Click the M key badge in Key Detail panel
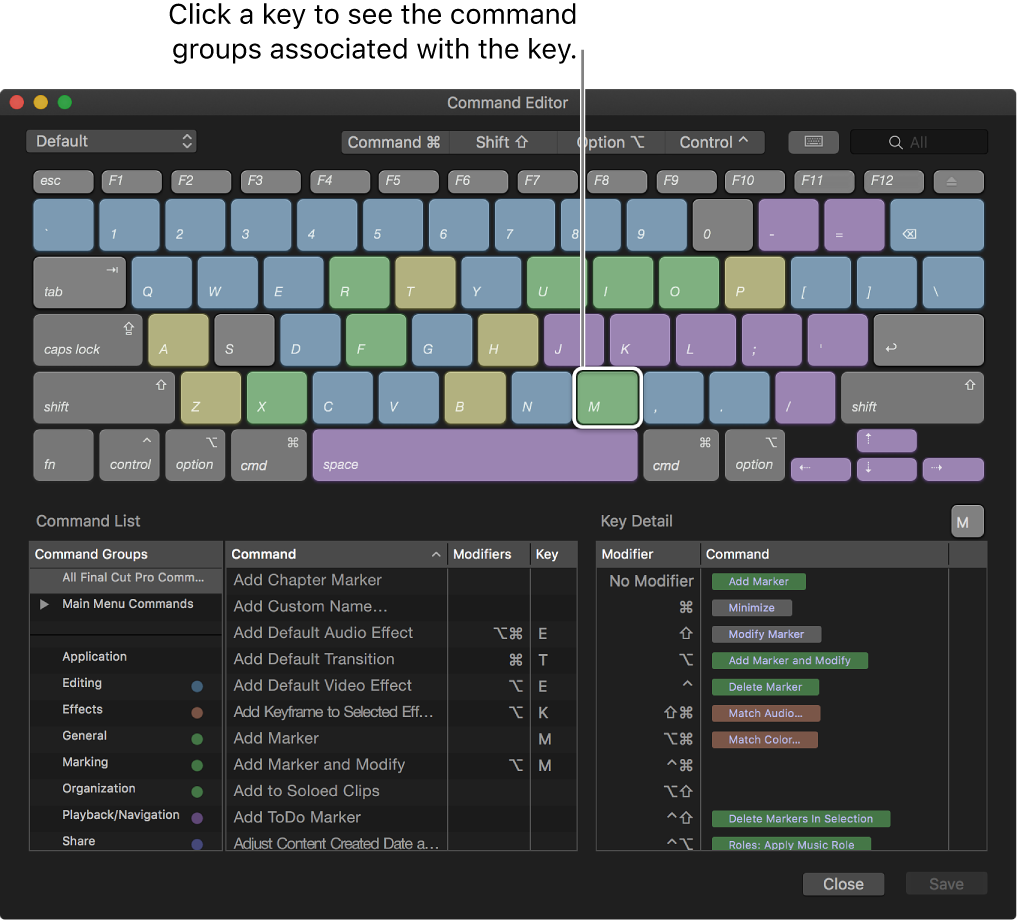The image size is (1020, 920). 966,521
